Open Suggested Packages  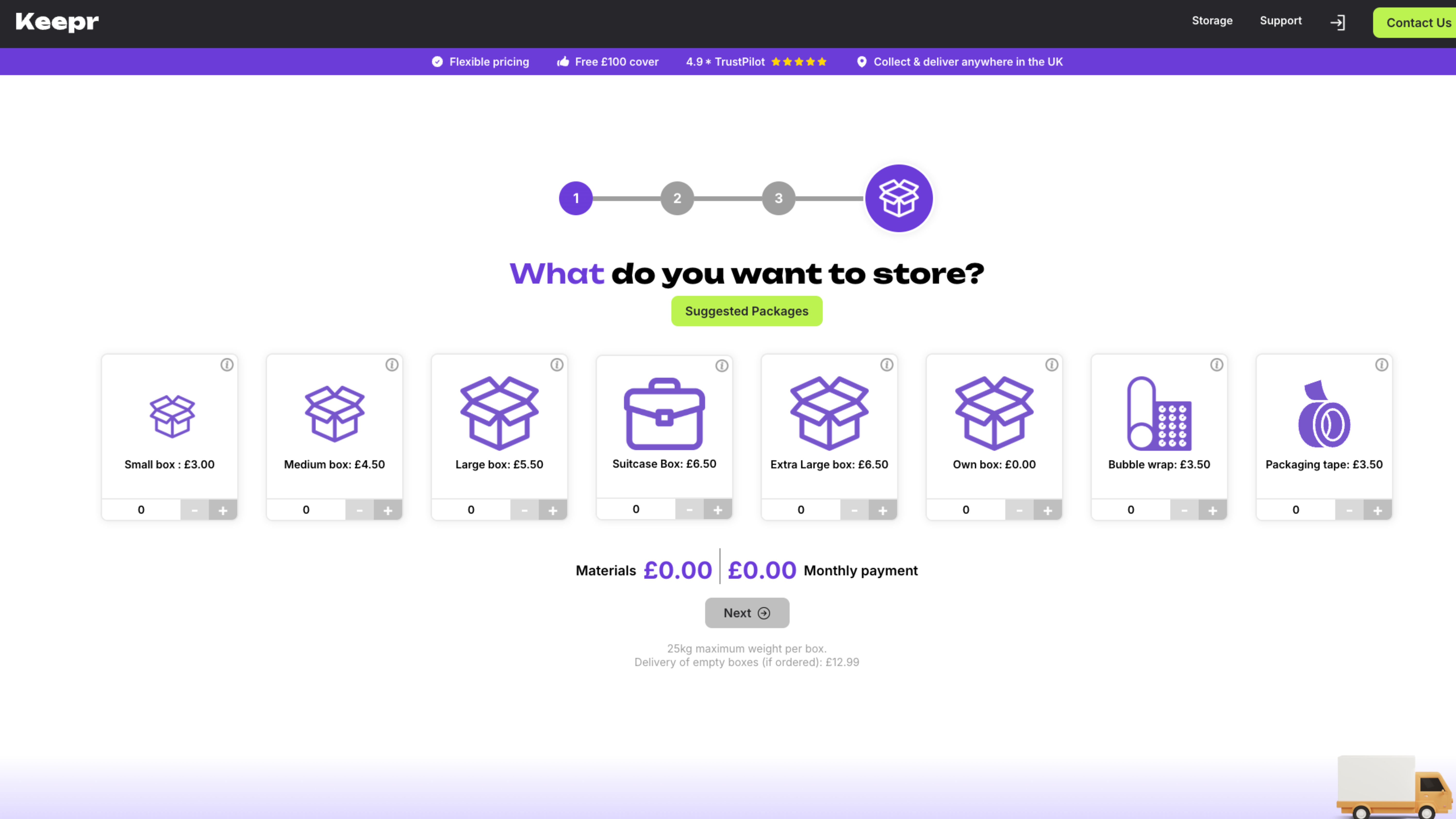[x=747, y=311]
